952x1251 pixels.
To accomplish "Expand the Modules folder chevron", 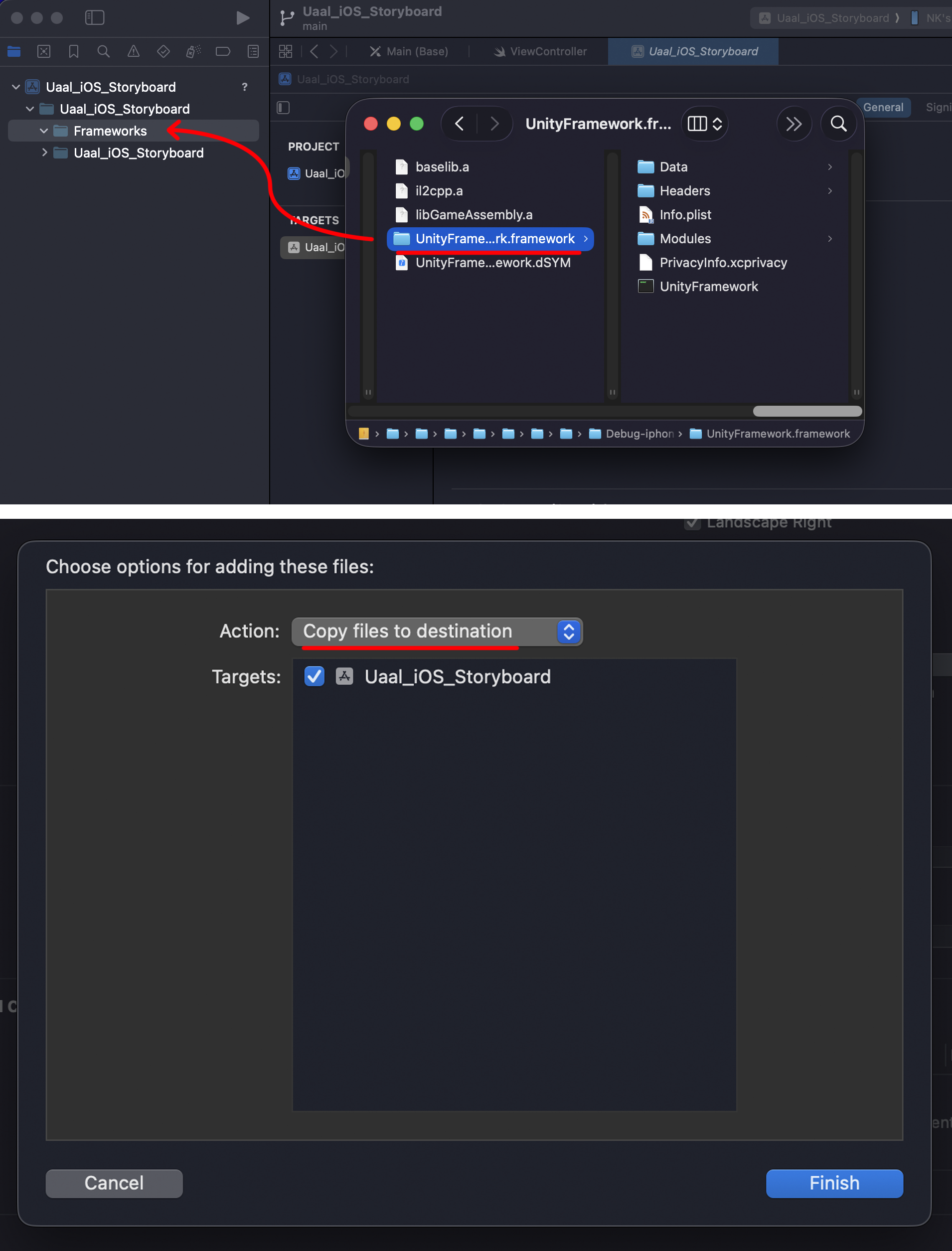I will point(829,239).
